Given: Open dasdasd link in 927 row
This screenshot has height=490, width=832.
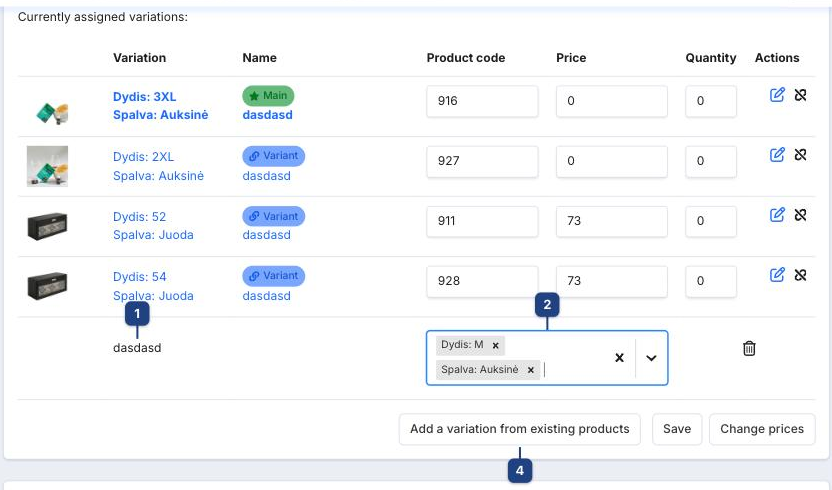Looking at the screenshot, I should [x=266, y=176].
